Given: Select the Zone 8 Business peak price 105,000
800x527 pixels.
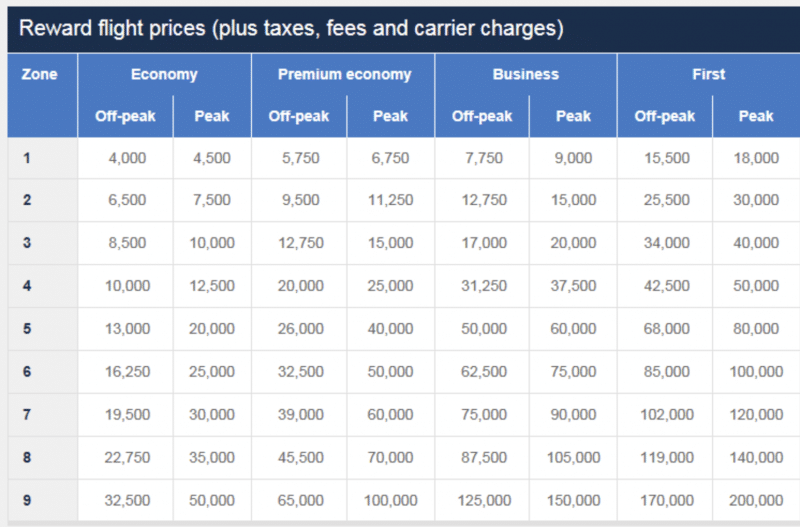Looking at the screenshot, I should 573,457.
